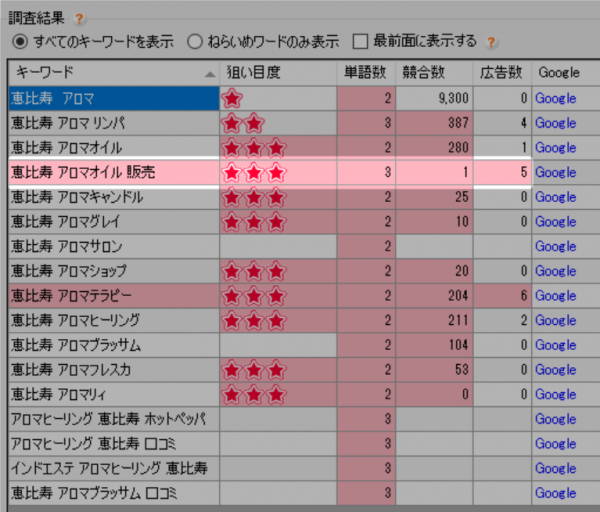This screenshot has height=512, width=600.
Task: Open Google link for 恵比寿 アロマオイル 販売
Action: [556, 172]
